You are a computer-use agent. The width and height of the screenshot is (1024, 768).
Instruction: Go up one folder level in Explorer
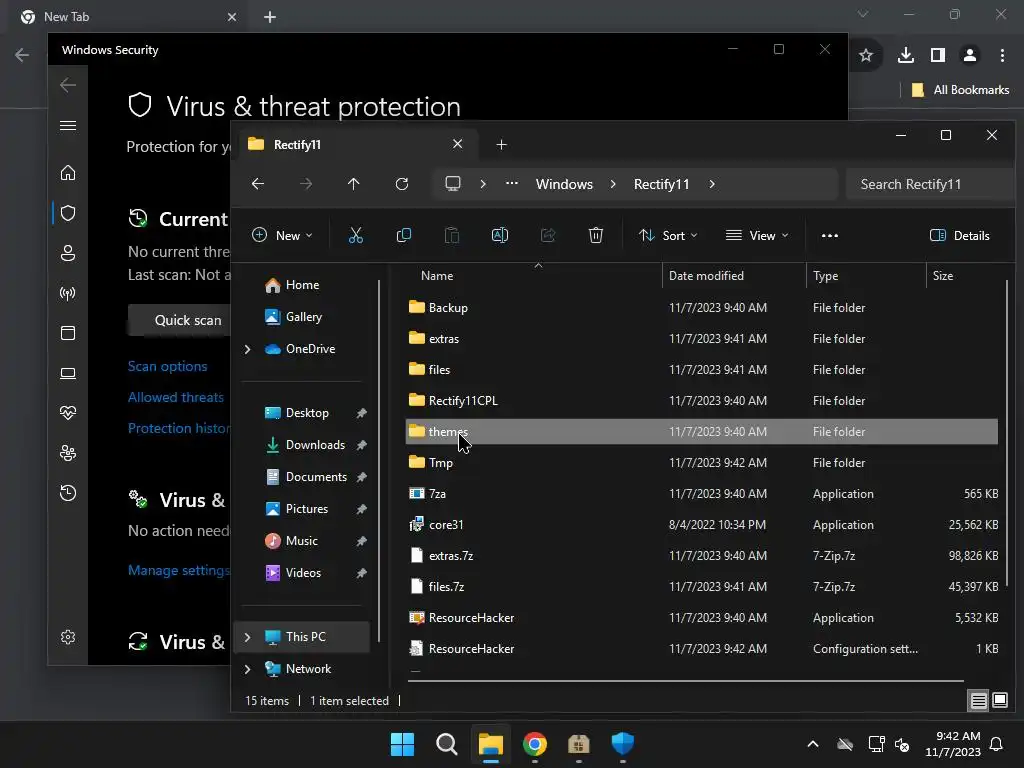point(353,184)
